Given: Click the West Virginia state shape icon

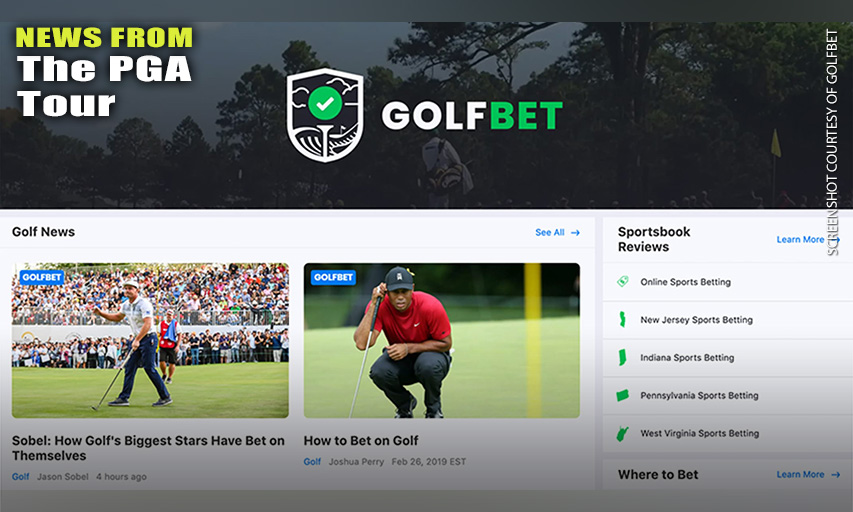Looking at the screenshot, I should coord(622,434).
